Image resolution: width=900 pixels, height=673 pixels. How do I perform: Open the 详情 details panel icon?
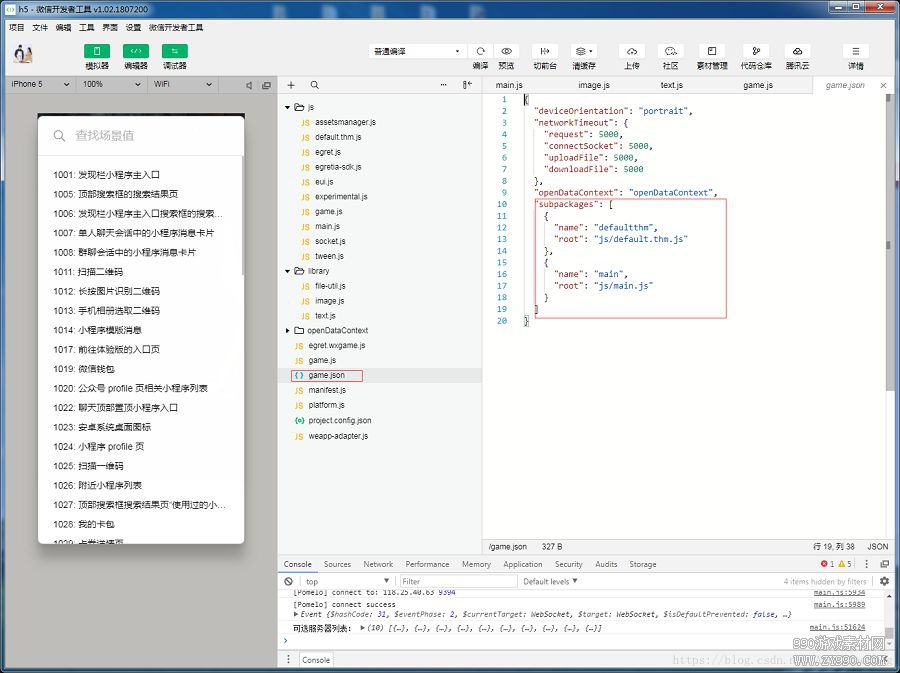click(855, 51)
